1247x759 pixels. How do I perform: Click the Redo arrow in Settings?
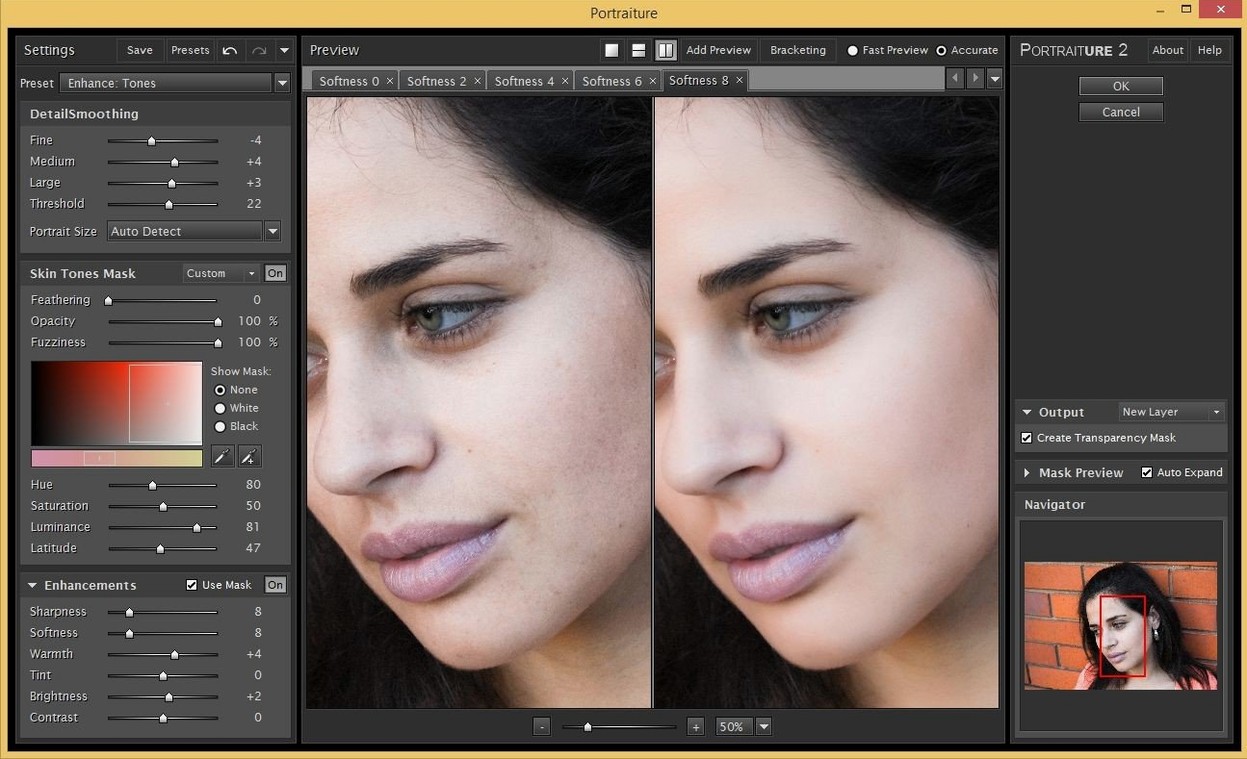pyautogui.click(x=259, y=50)
